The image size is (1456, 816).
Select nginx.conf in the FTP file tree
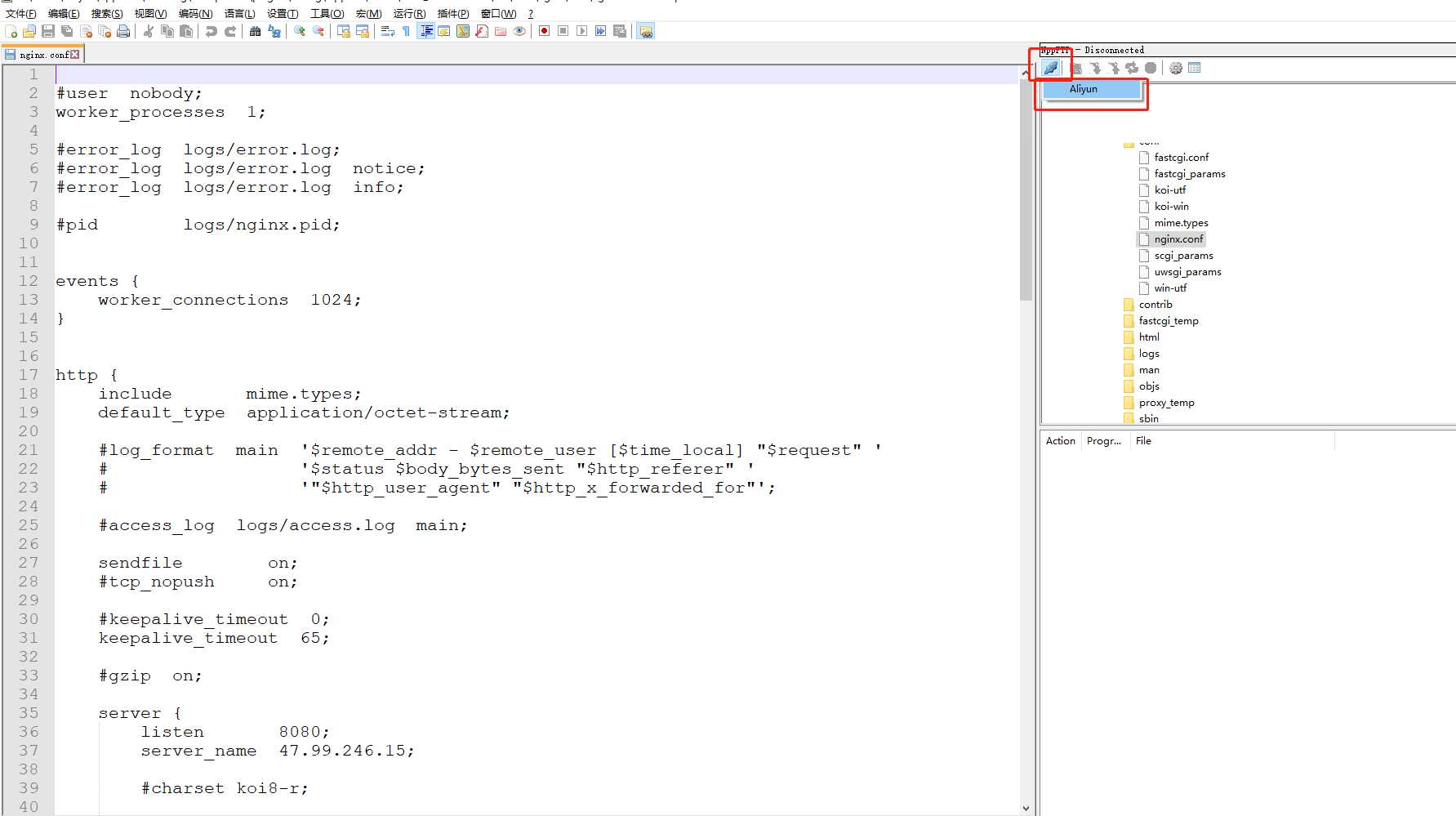1178,239
